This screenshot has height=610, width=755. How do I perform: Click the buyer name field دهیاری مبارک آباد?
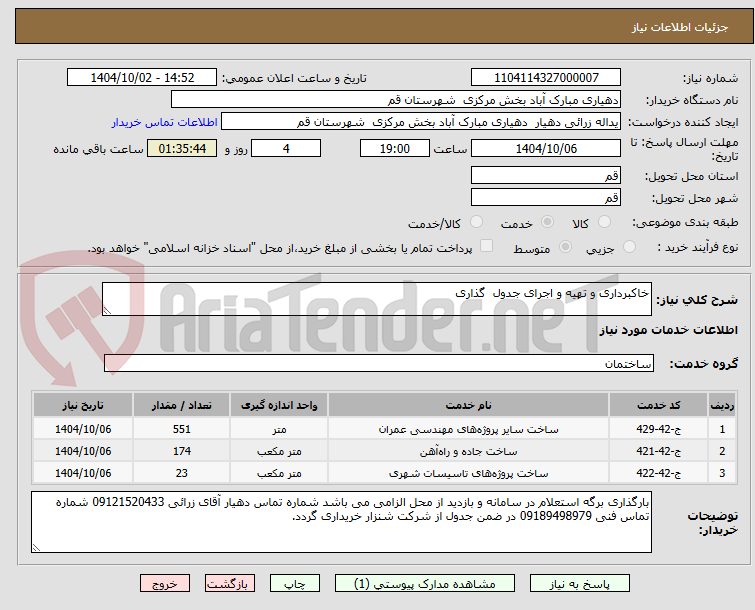396,100
